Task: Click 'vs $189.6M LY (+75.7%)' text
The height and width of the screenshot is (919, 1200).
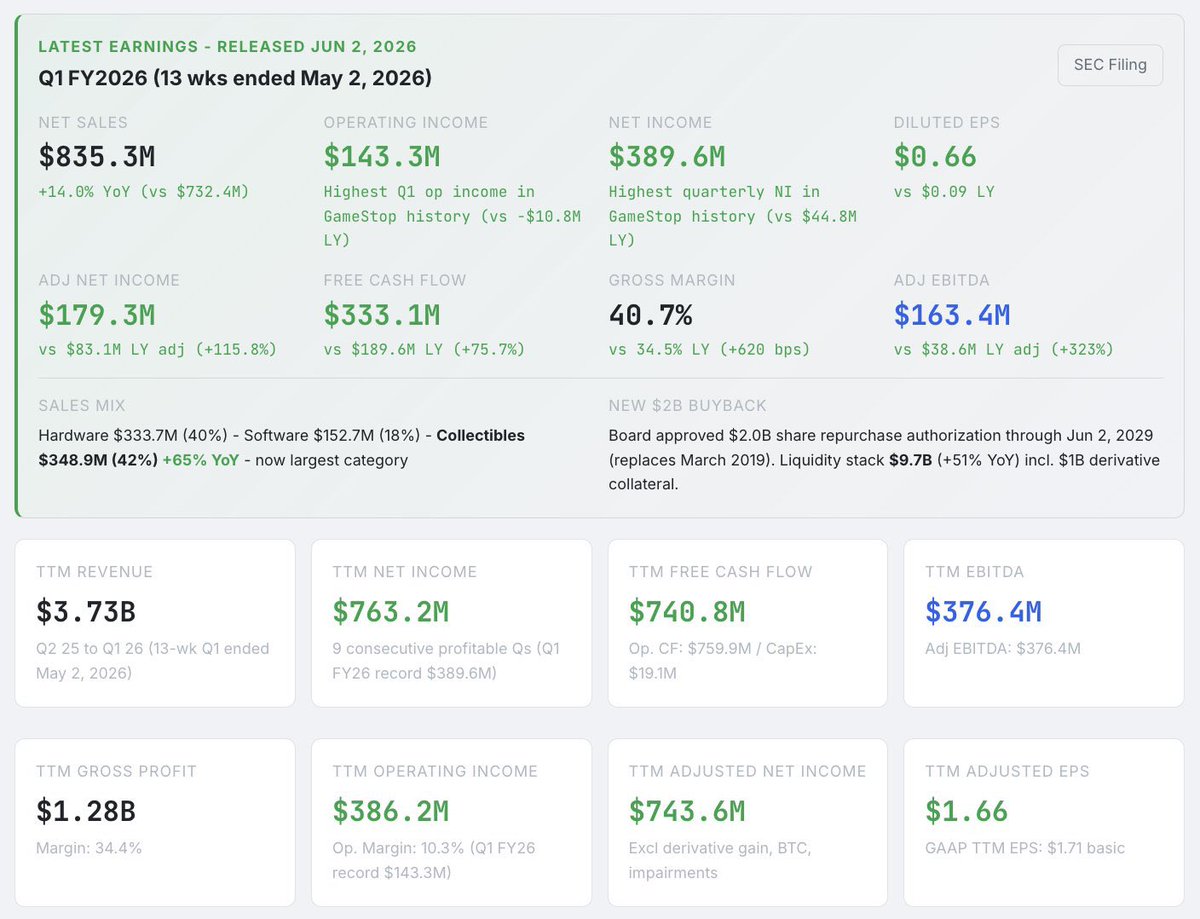Action: (x=424, y=350)
